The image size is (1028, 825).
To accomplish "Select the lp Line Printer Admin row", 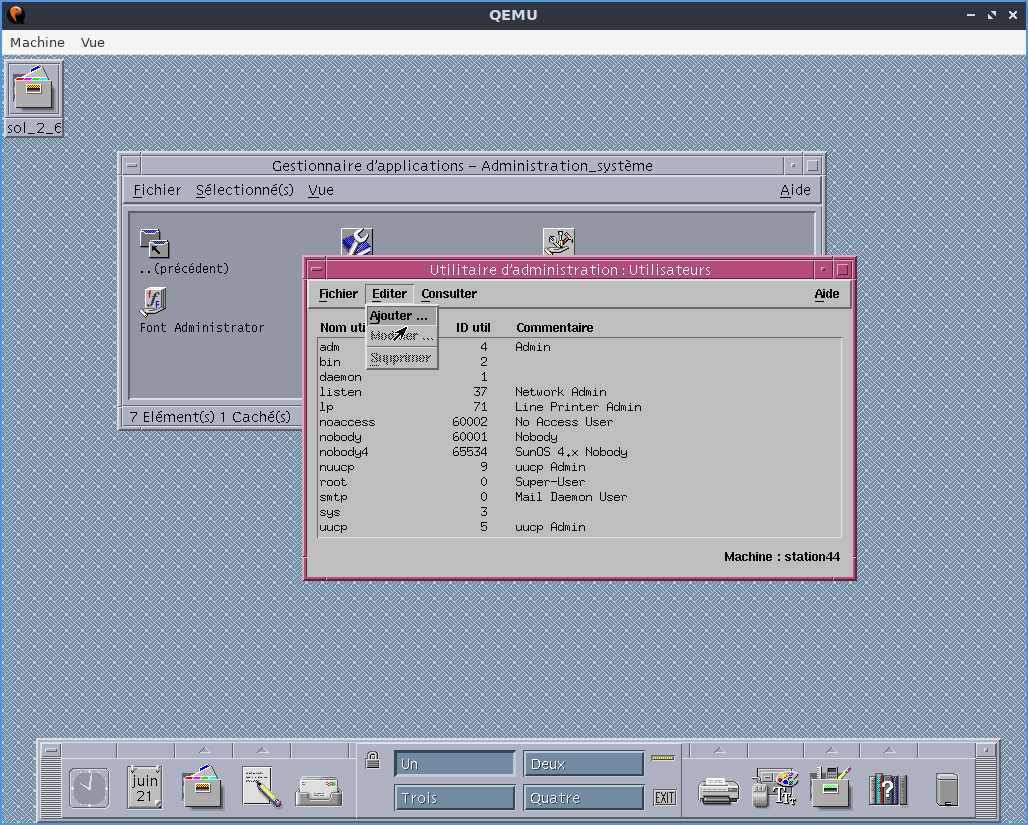I will coord(580,407).
